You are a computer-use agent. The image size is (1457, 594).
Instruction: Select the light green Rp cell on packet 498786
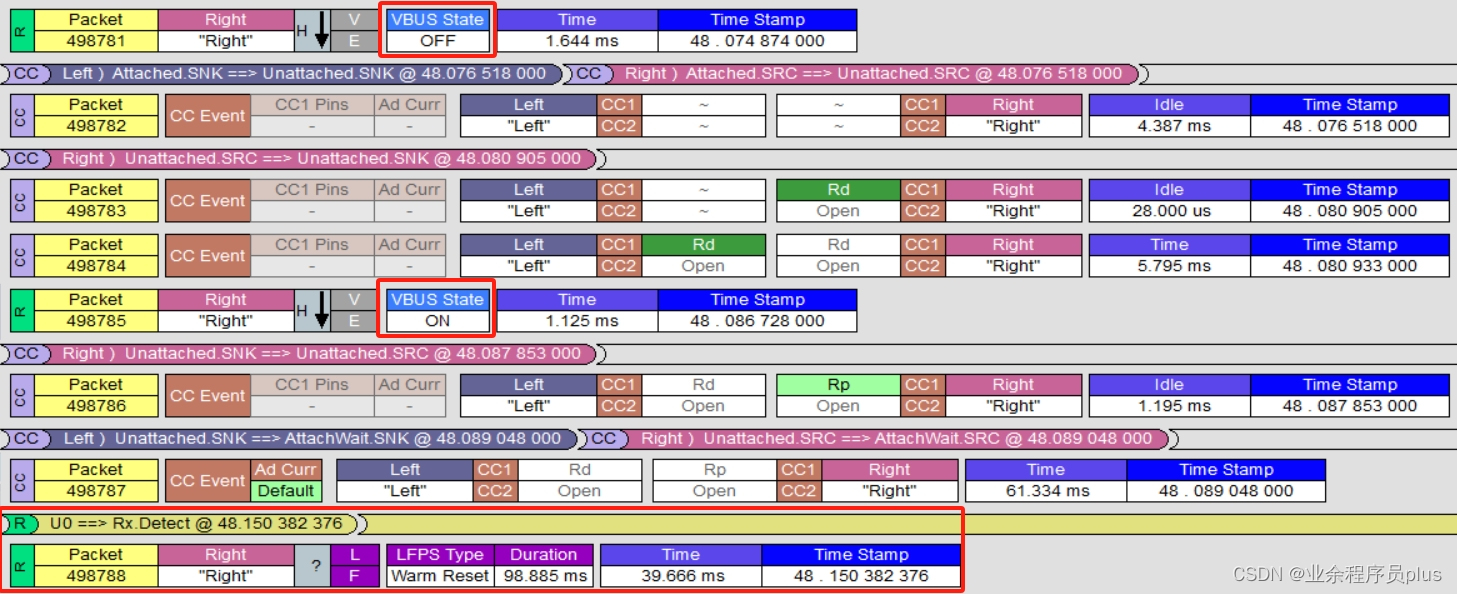point(837,384)
